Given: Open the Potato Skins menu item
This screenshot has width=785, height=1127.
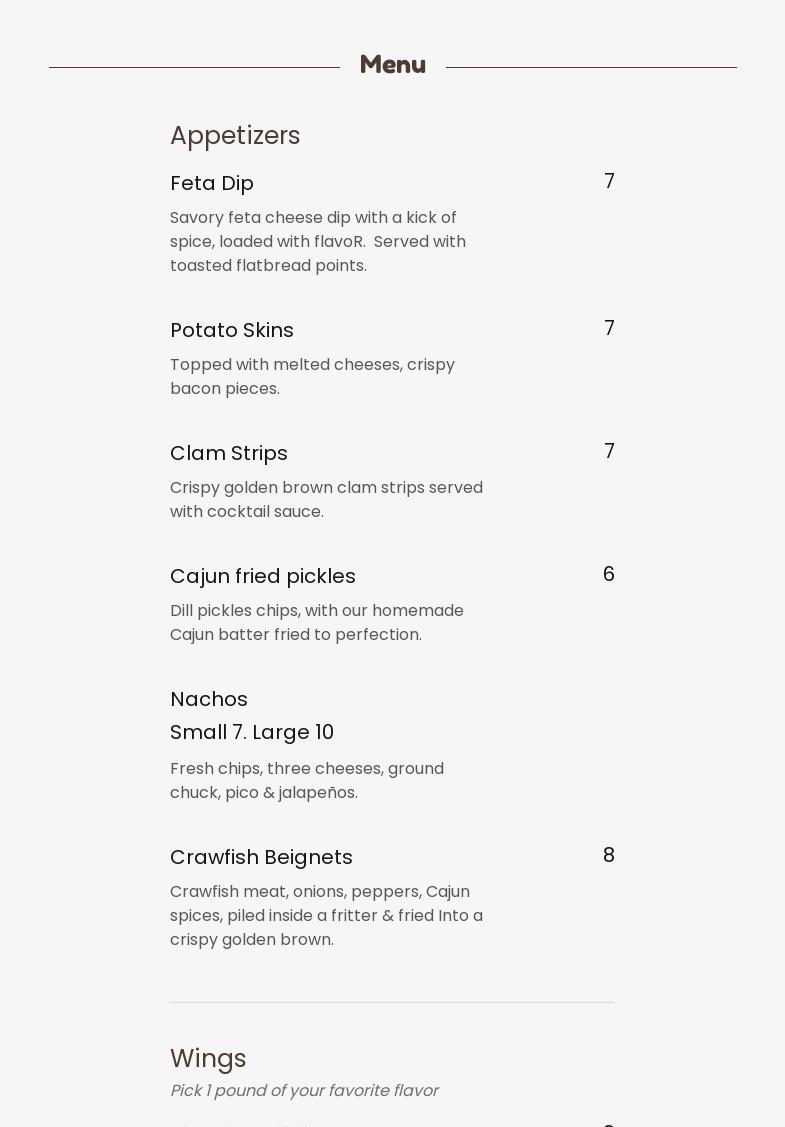Looking at the screenshot, I should coord(232,331).
